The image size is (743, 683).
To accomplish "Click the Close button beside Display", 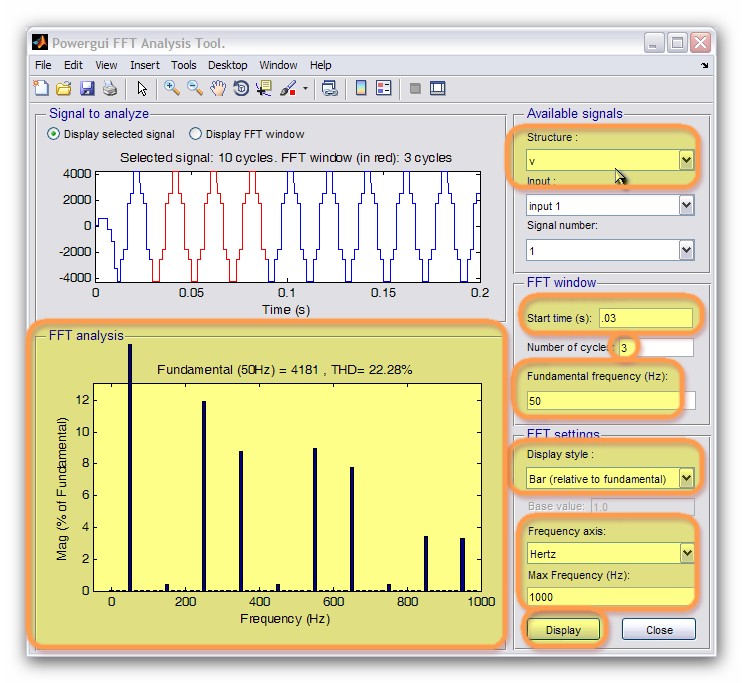I will [659, 630].
